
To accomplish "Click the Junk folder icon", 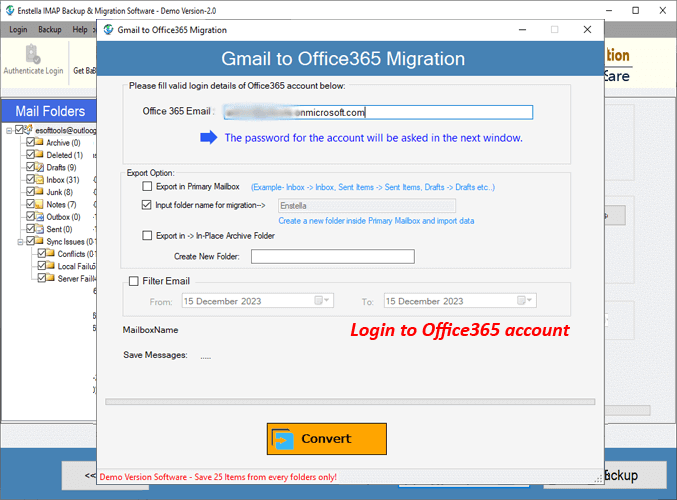I will [39, 192].
